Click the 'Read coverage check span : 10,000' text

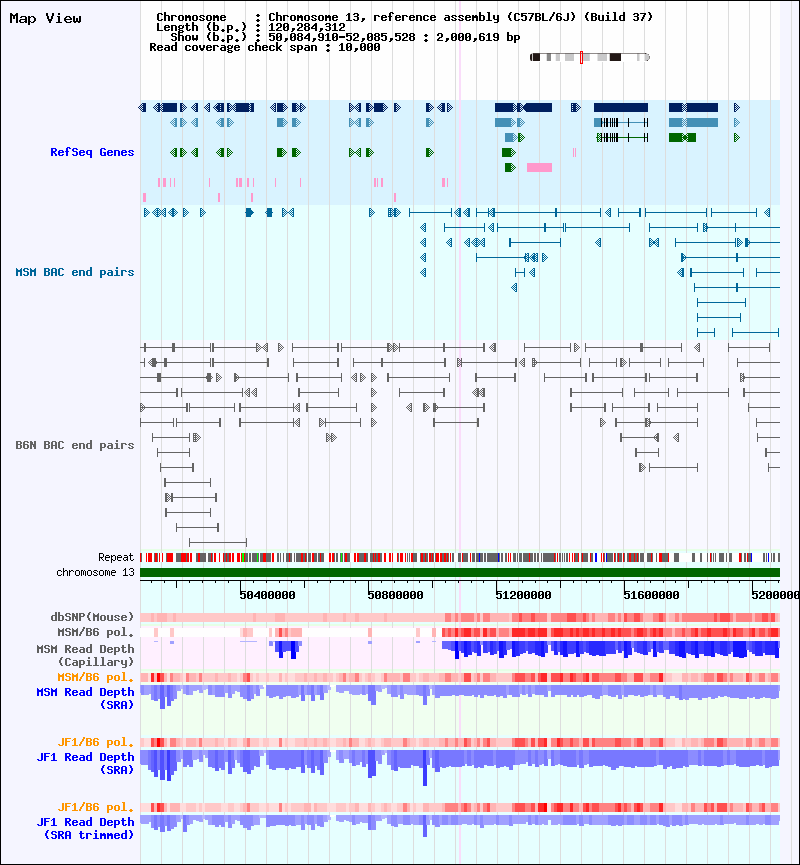coord(265,47)
